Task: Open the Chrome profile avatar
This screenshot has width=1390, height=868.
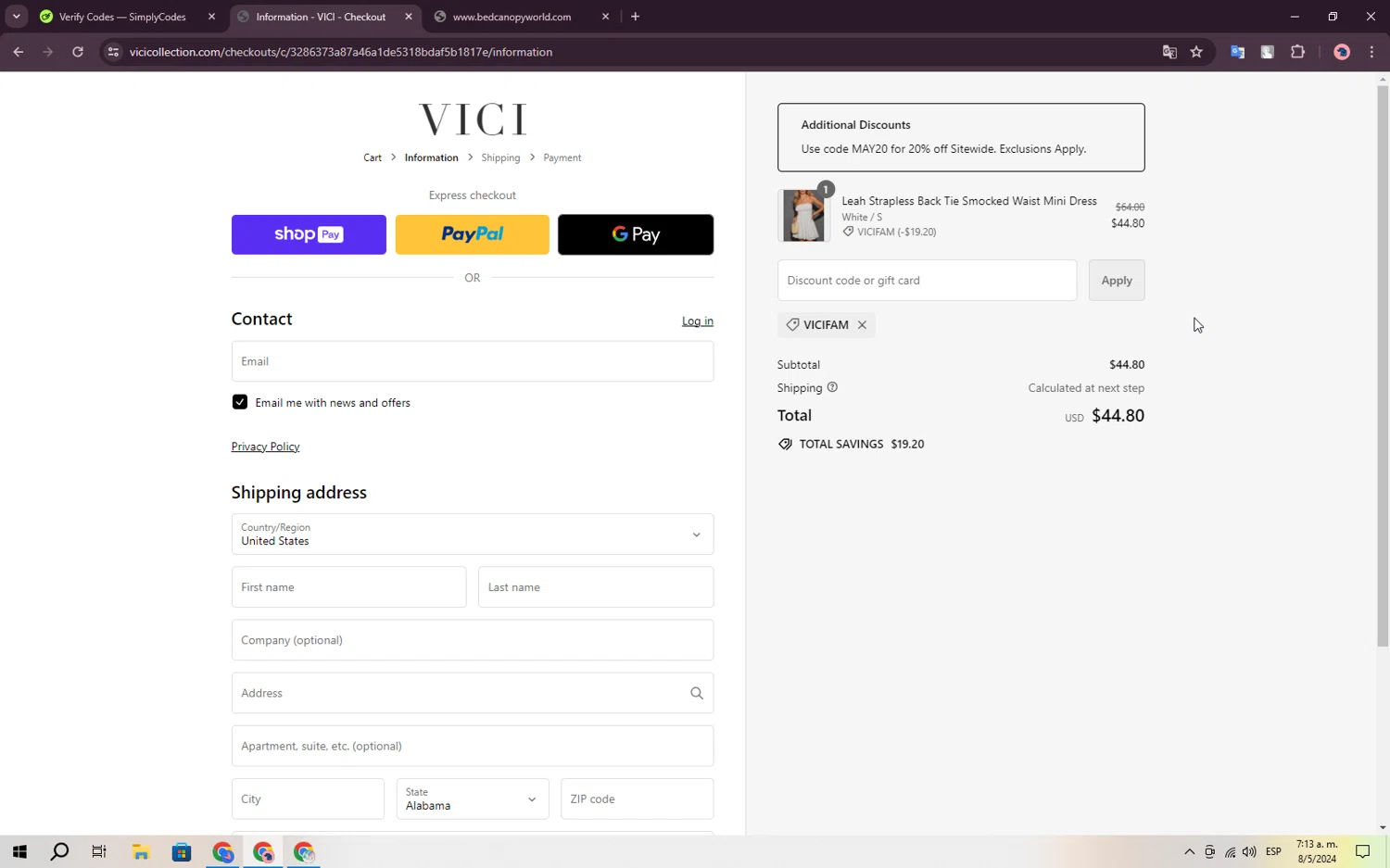Action: coord(1342,52)
